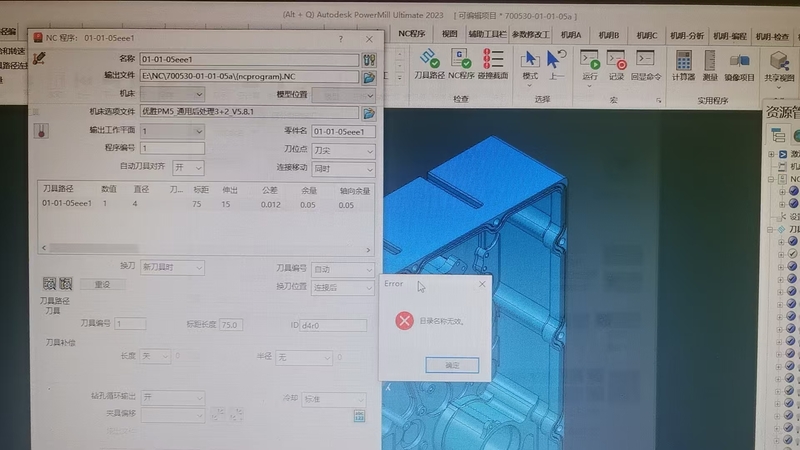Open the 换刀 dropdown showing 新刀具时
Viewport: 800px width, 450px height.
(x=172, y=267)
